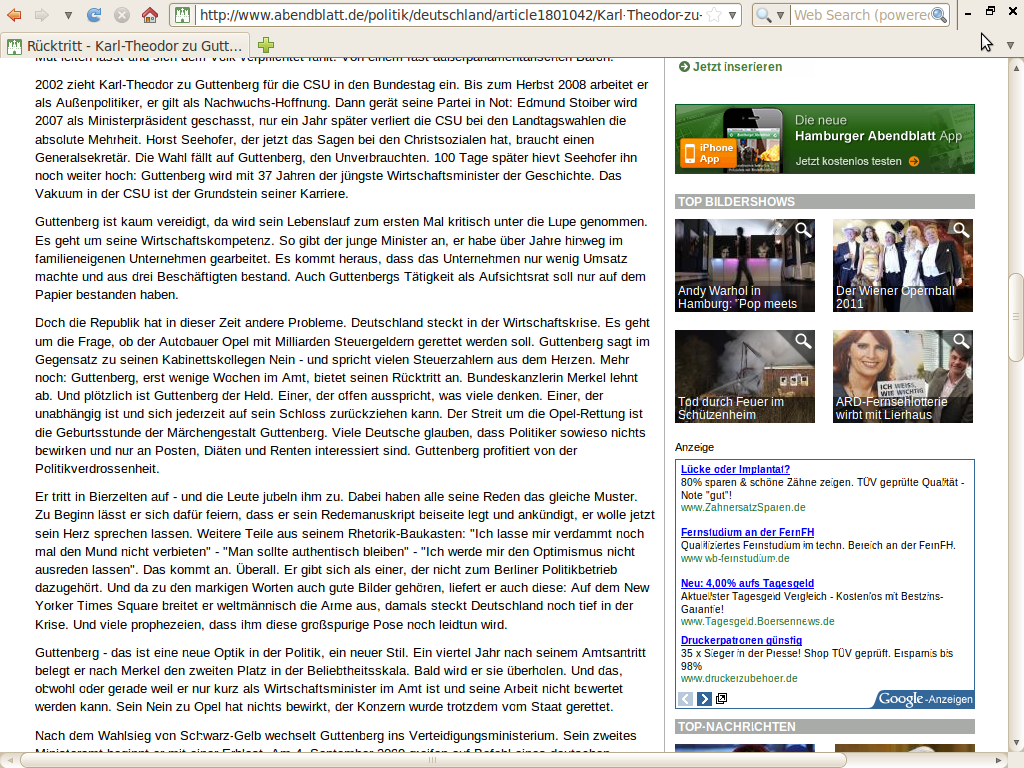Click the horizontal scrollbar right arrow
Image resolution: width=1024 pixels, height=768 pixels.
pos(999,760)
